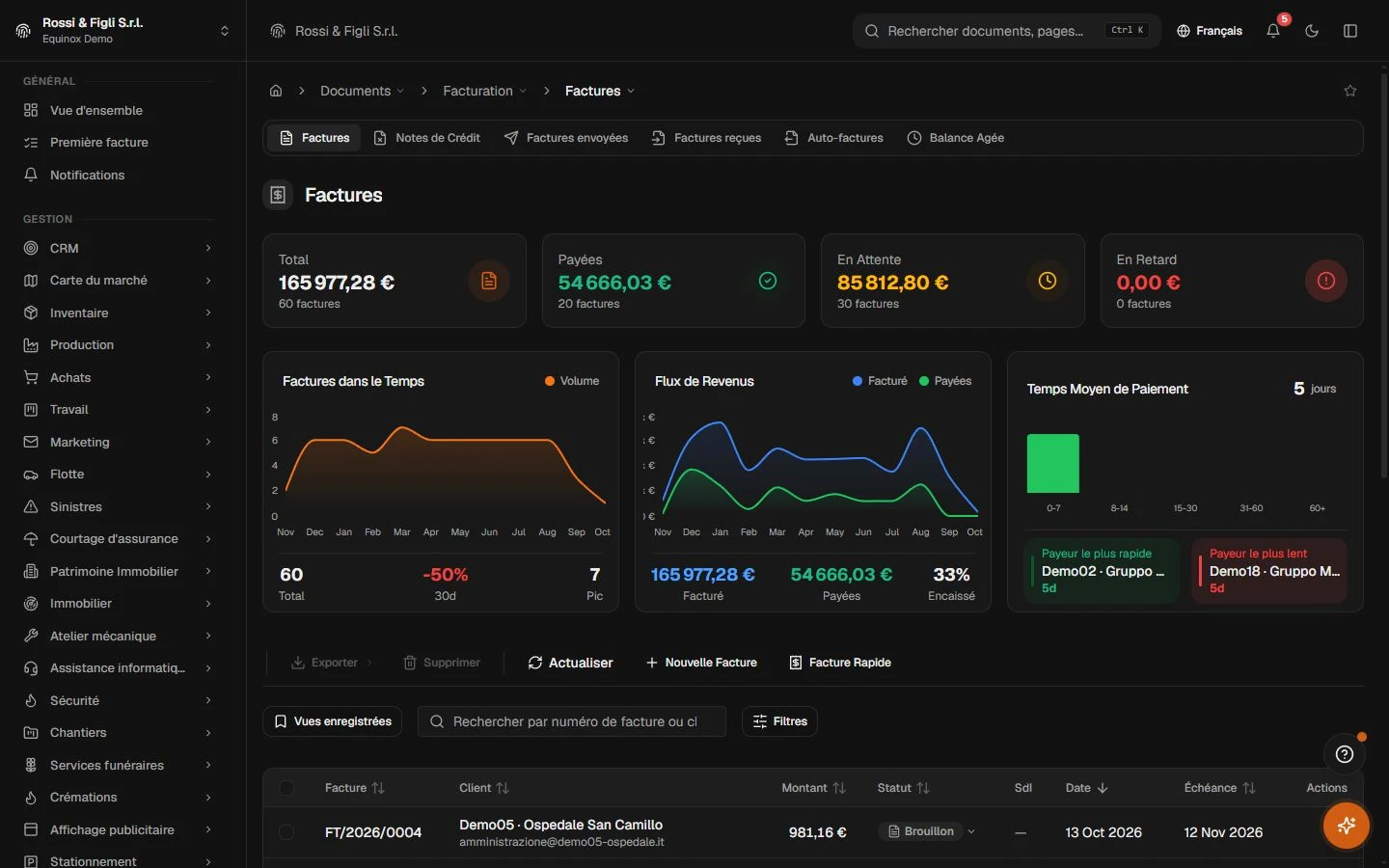Switch to Factures envoyées tab
Image resolution: width=1389 pixels, height=868 pixels.
566,138
